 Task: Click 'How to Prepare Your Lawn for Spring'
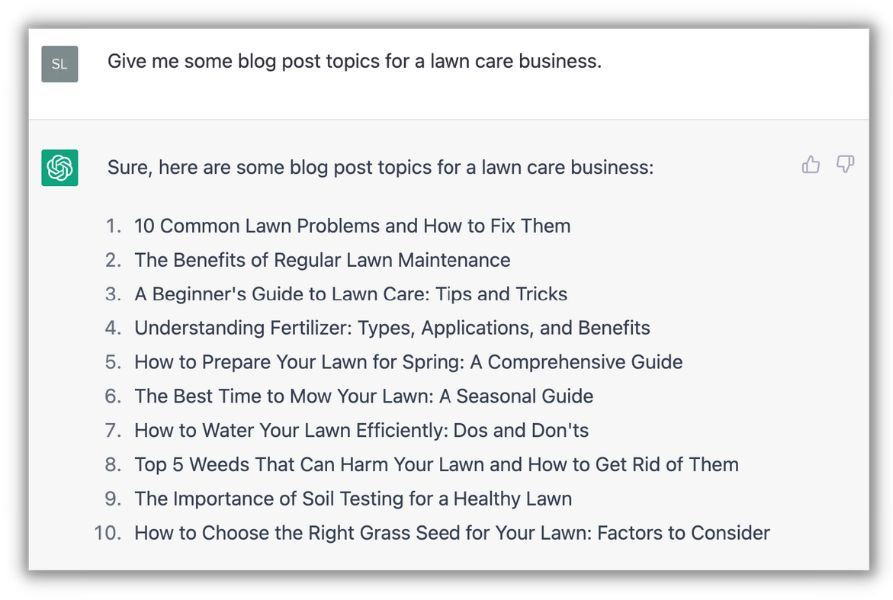(x=408, y=362)
